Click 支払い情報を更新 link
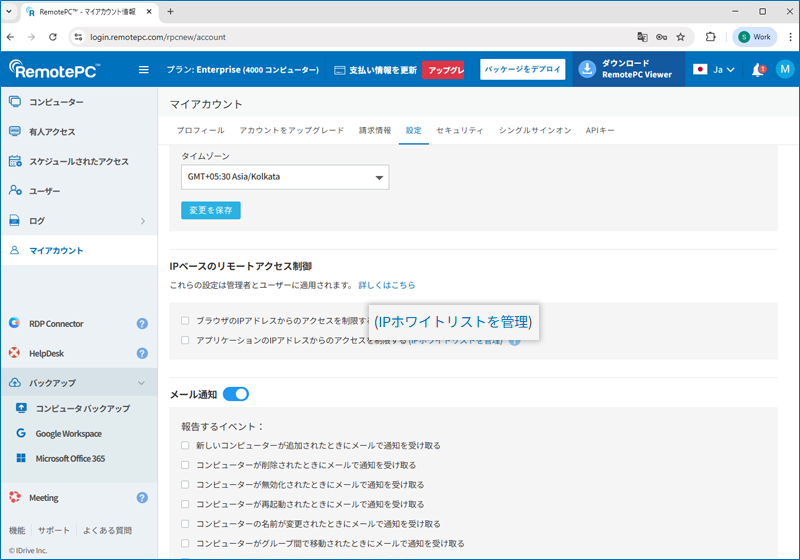The height and width of the screenshot is (560, 800). 376,70
